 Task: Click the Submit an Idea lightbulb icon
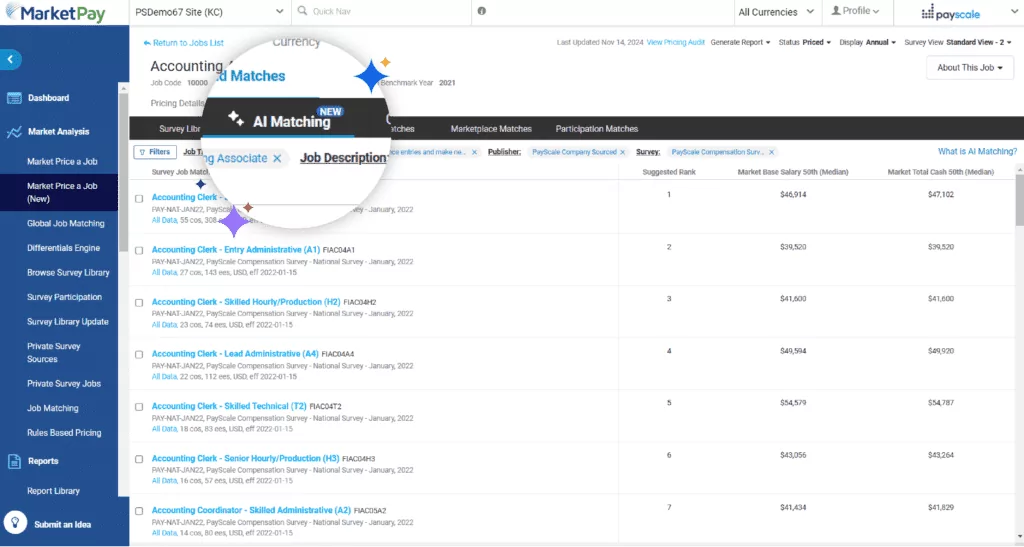pyautogui.click(x=15, y=523)
